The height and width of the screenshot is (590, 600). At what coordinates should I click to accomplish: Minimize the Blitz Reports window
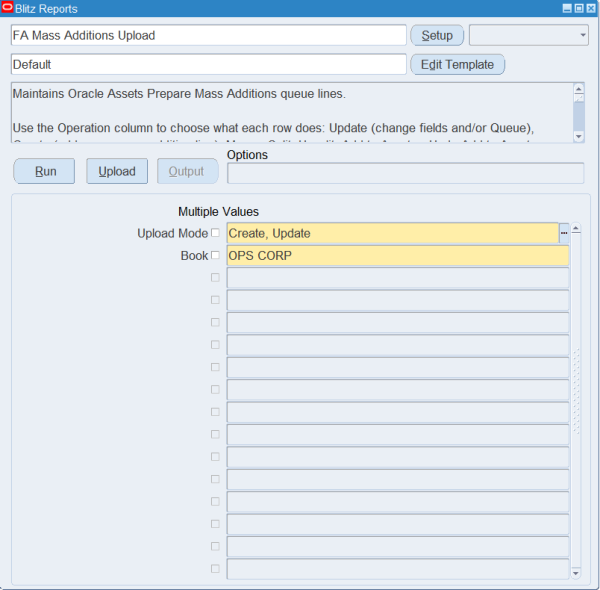point(567,8)
